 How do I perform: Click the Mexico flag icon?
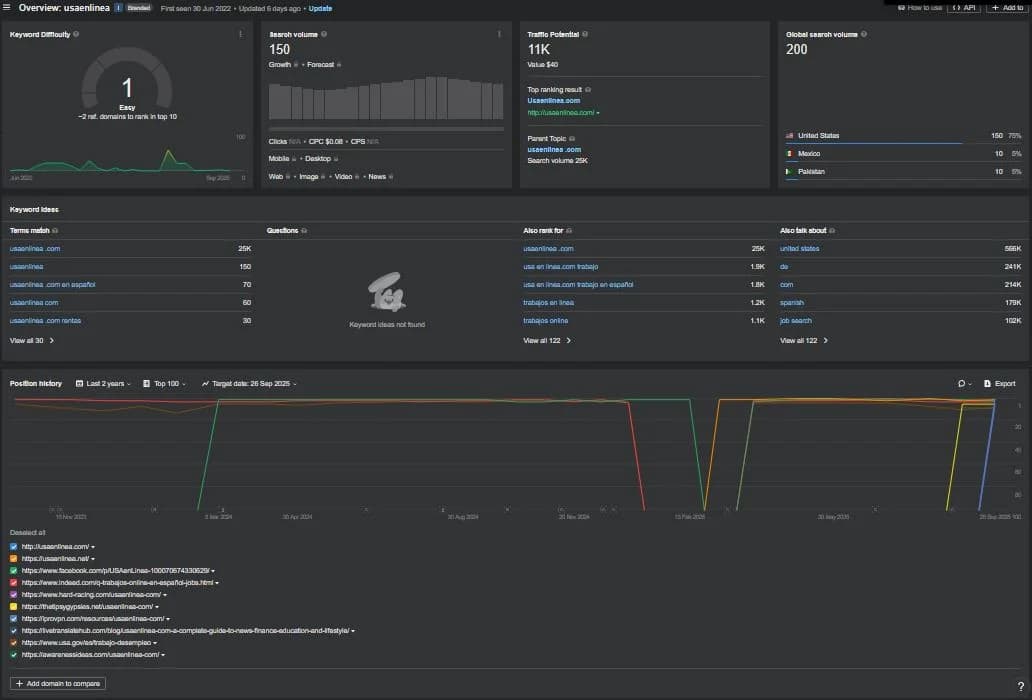pos(789,153)
